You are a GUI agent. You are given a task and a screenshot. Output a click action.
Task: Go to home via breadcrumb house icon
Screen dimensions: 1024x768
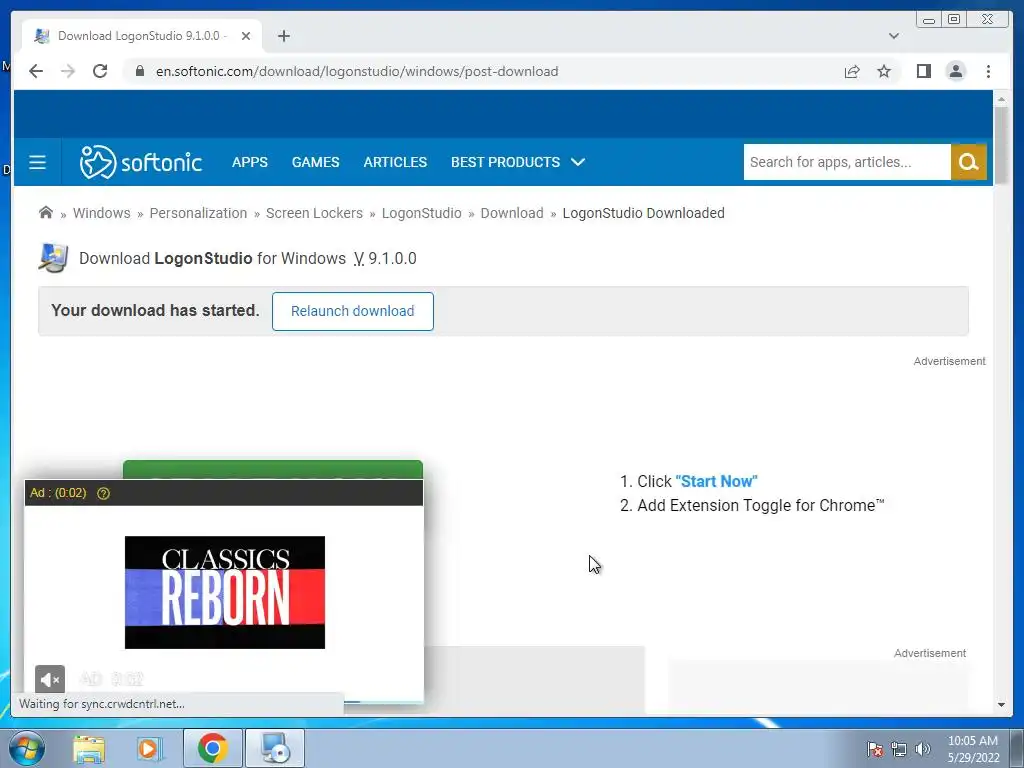click(46, 212)
